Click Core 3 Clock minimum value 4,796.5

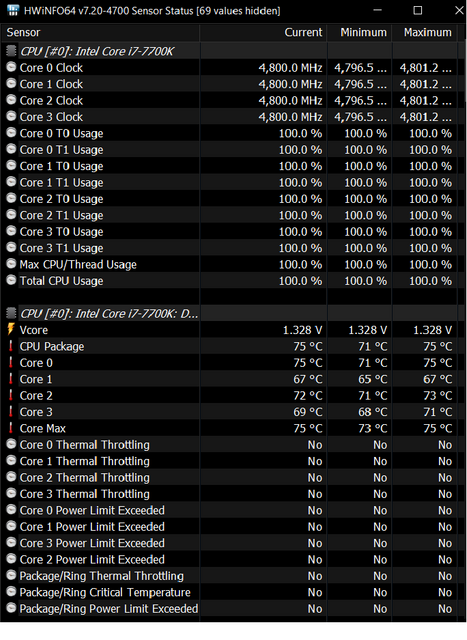pyautogui.click(x=360, y=117)
